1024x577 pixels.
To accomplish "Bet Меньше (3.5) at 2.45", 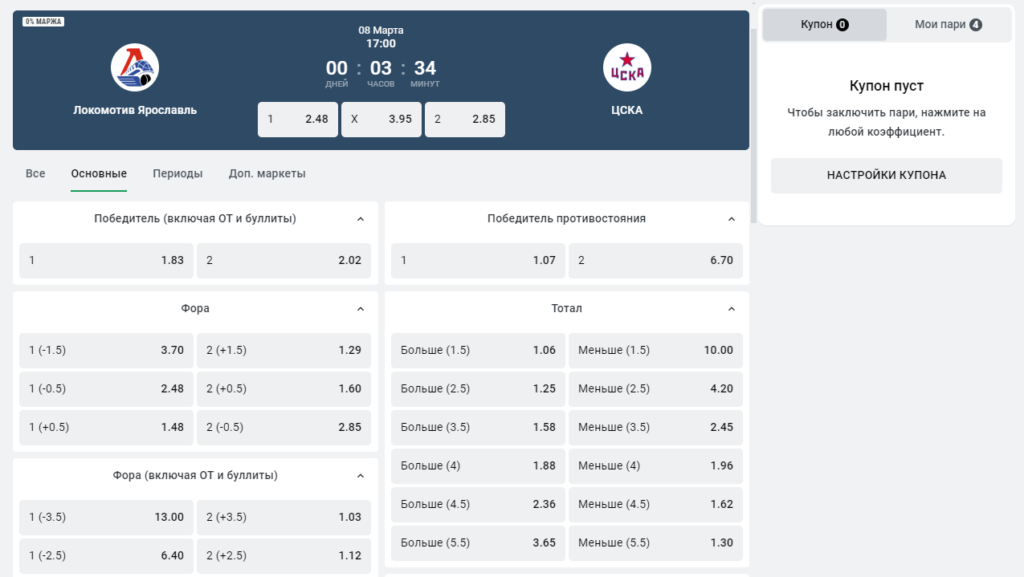I will pos(656,428).
